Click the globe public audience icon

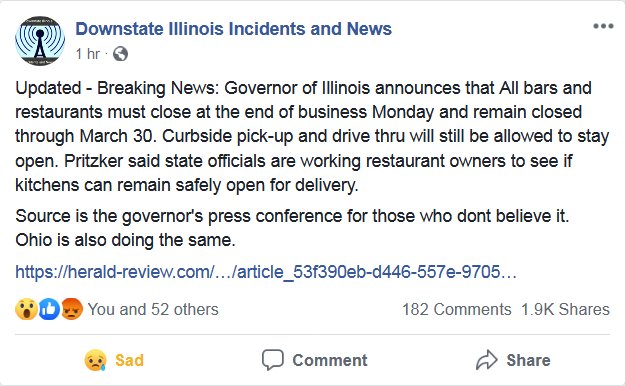(x=120, y=54)
